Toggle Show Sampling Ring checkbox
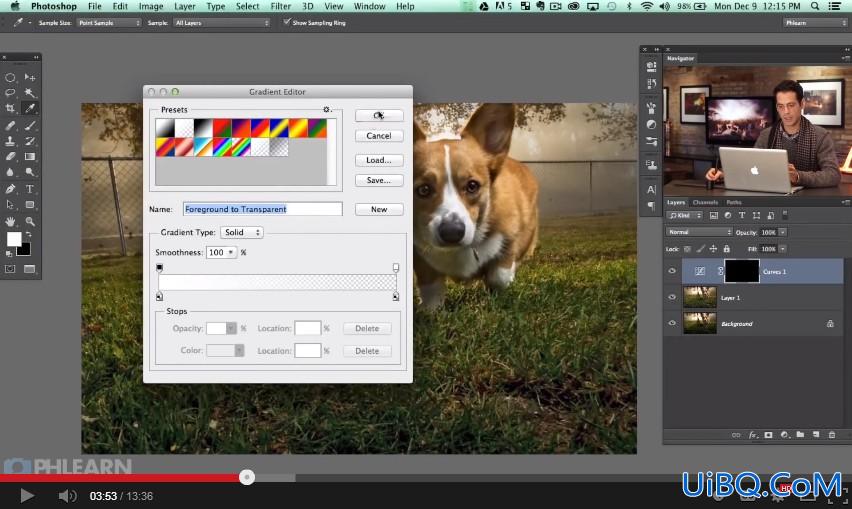852x509 pixels. coord(287,22)
